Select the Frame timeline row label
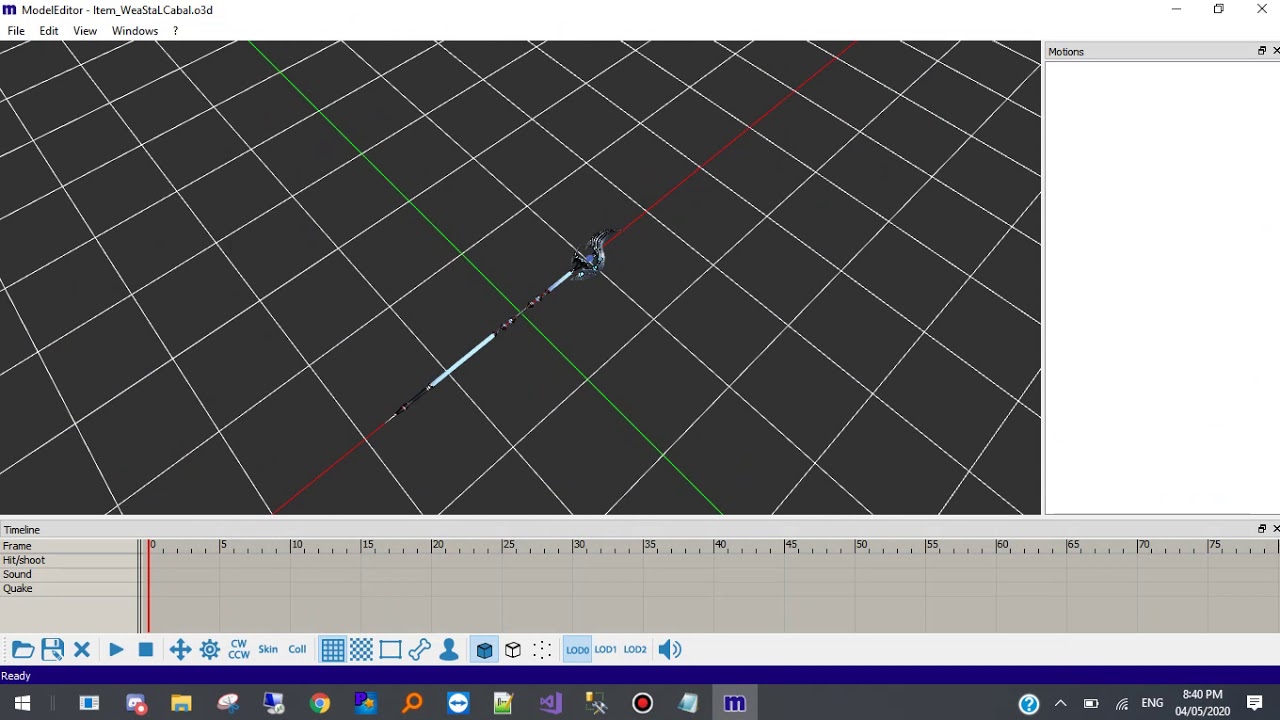Image resolution: width=1280 pixels, height=720 pixels. pyautogui.click(x=17, y=546)
